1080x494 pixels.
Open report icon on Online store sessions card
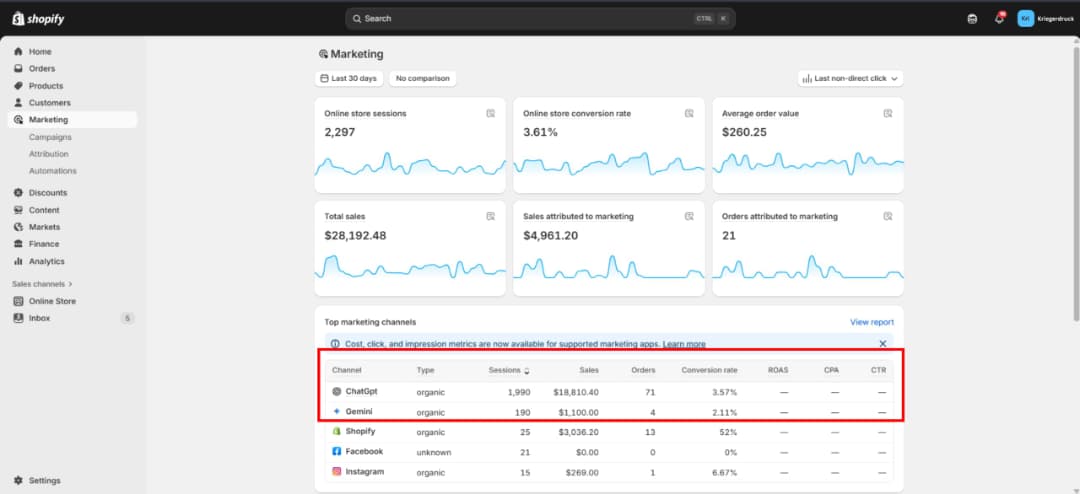pos(490,113)
